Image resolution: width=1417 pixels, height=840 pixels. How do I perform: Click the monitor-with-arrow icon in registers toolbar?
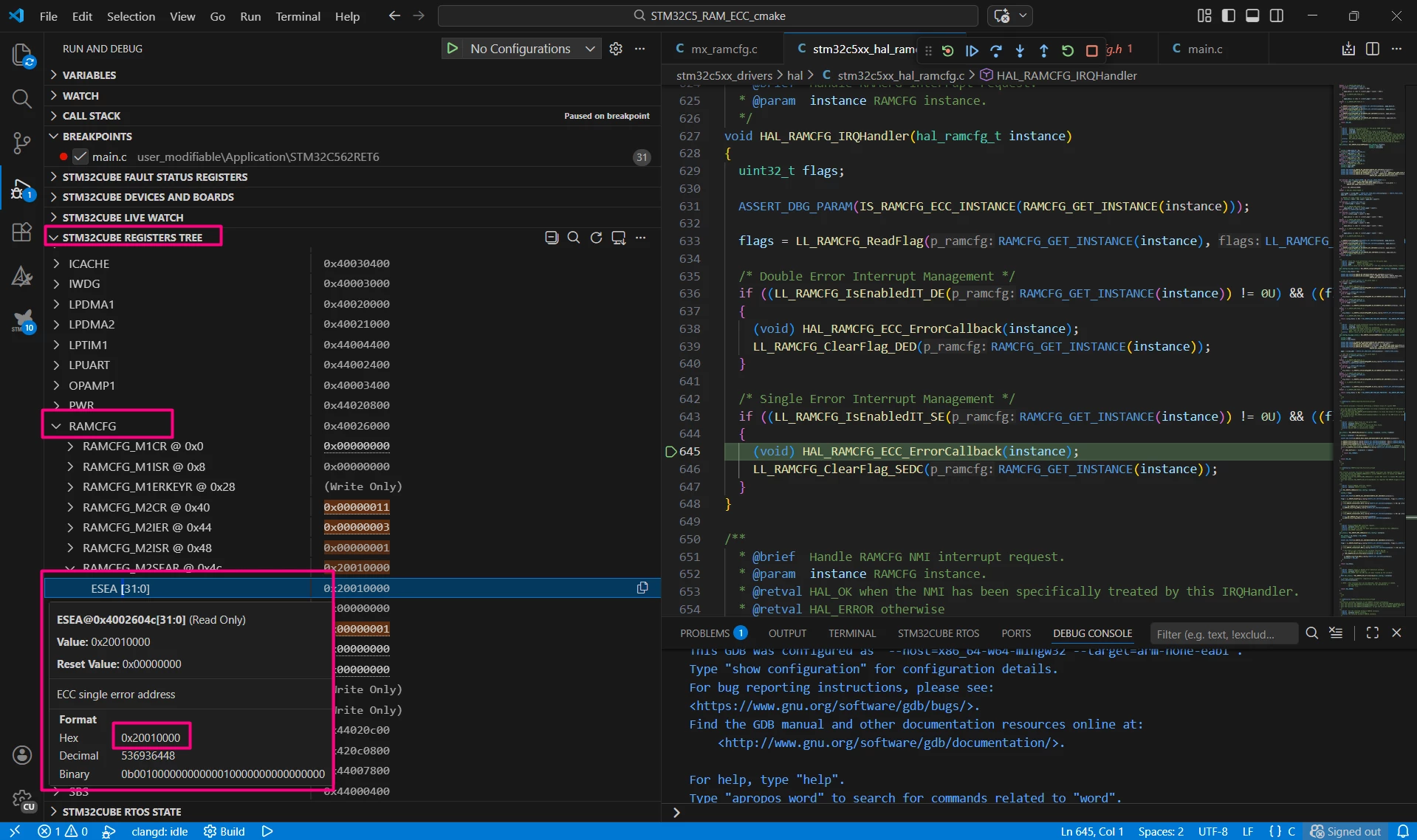[x=619, y=238]
